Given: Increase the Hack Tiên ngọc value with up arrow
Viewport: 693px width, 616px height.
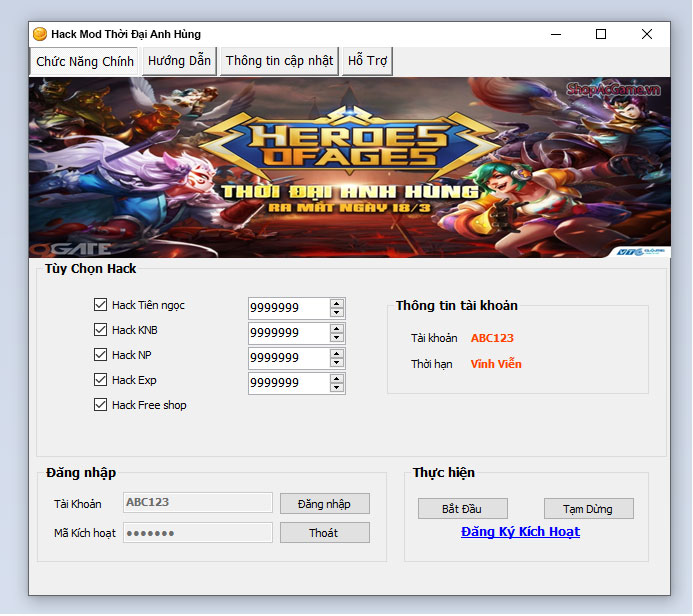Looking at the screenshot, I should (337, 304).
